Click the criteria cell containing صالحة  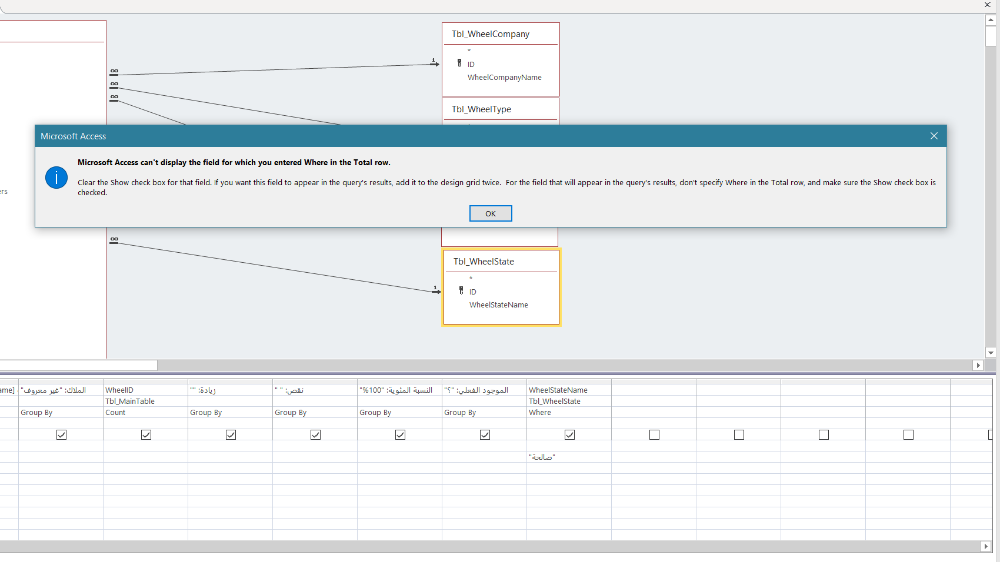pos(569,457)
